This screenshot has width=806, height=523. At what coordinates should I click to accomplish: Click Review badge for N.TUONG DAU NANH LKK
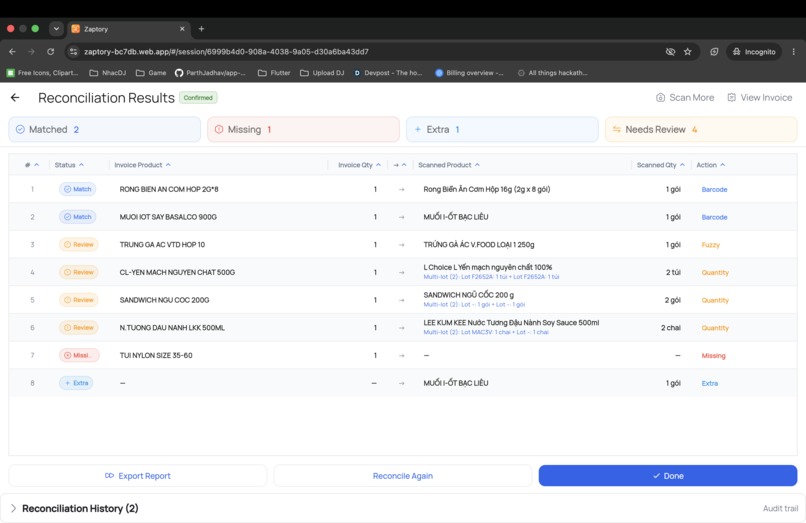(79, 328)
